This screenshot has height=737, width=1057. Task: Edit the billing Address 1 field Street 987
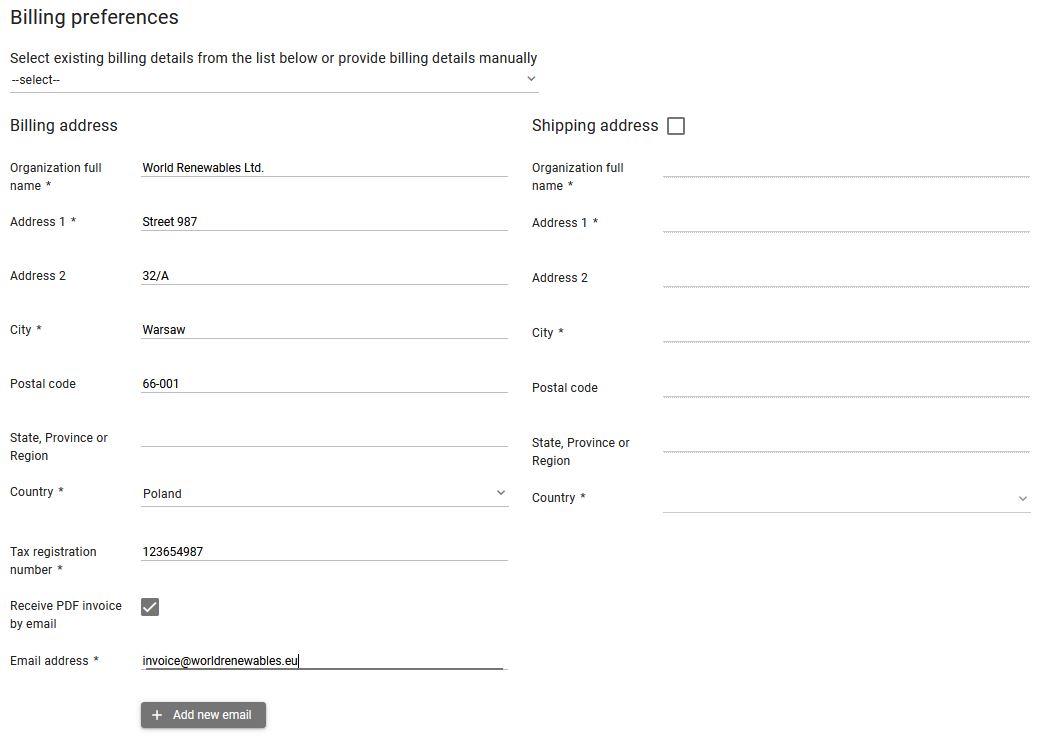pos(324,222)
